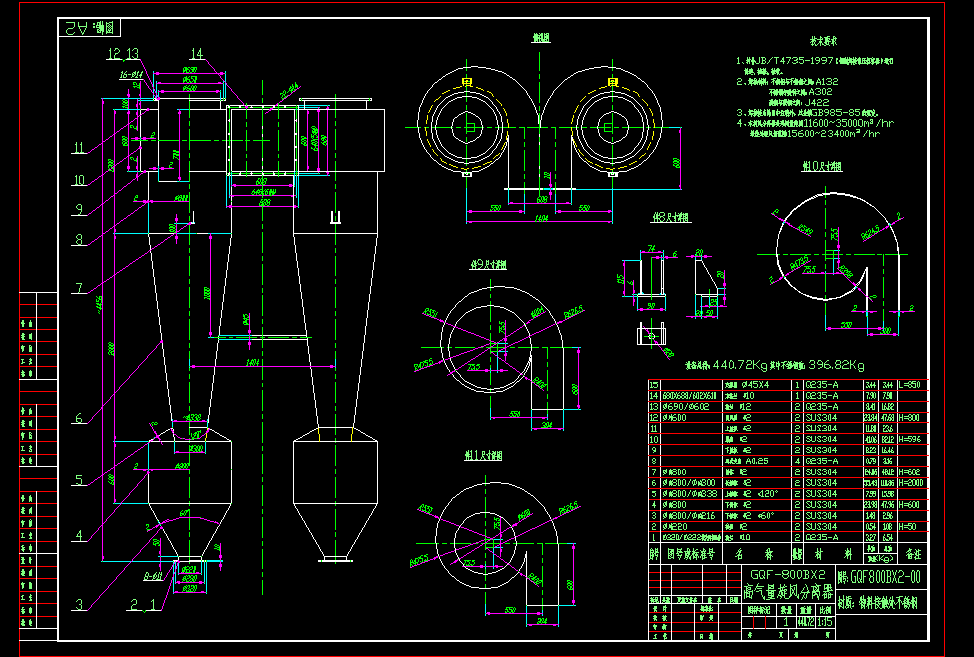
Task: Select the 件11尺寸图 scroll view label
Action: coord(483,452)
